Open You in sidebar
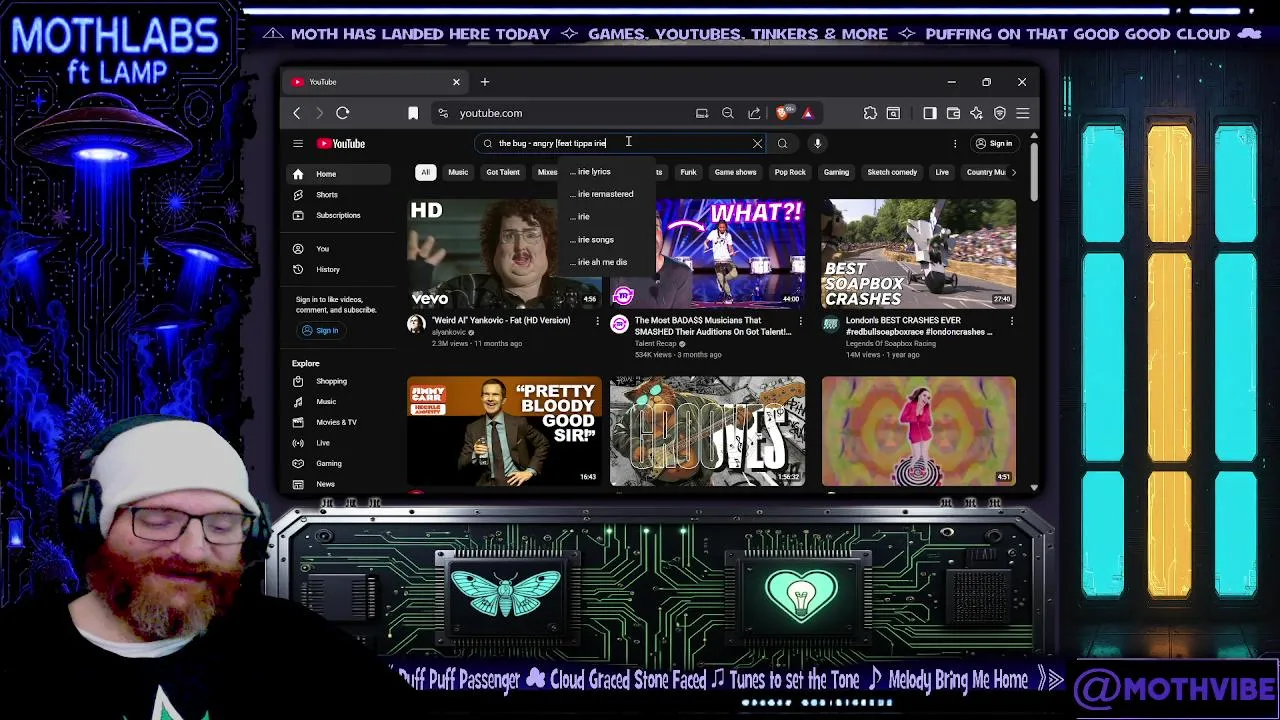This screenshot has height=720, width=1280. point(340,249)
